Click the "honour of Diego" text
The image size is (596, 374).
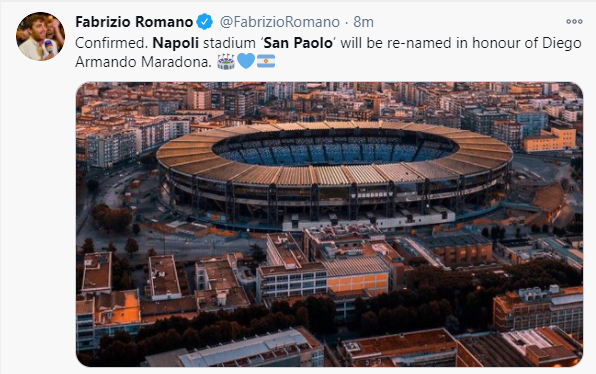[527, 43]
